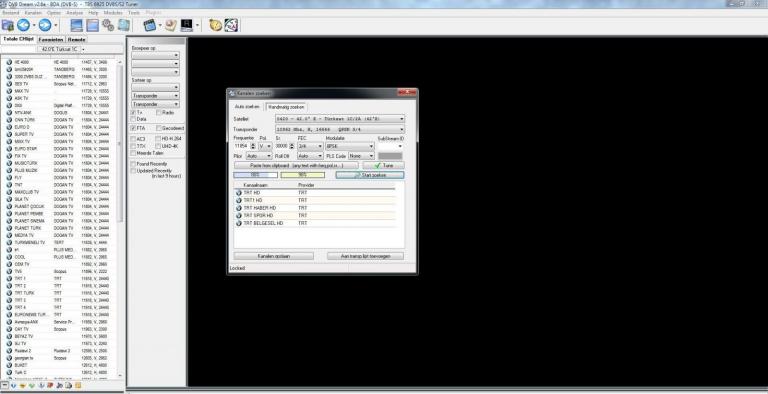Click the Frequentie input field
Screen dimensions: 768x394
point(241,146)
